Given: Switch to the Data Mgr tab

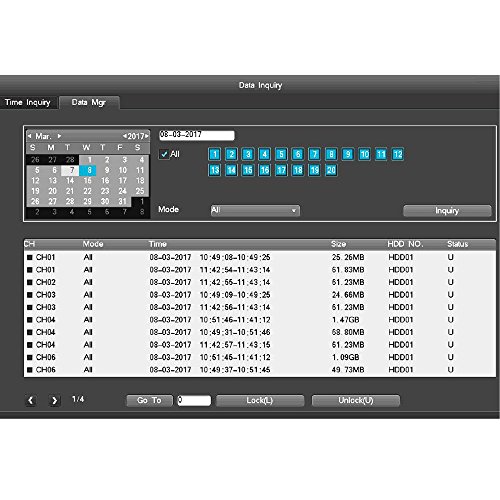Looking at the screenshot, I should pyautogui.click(x=89, y=102).
